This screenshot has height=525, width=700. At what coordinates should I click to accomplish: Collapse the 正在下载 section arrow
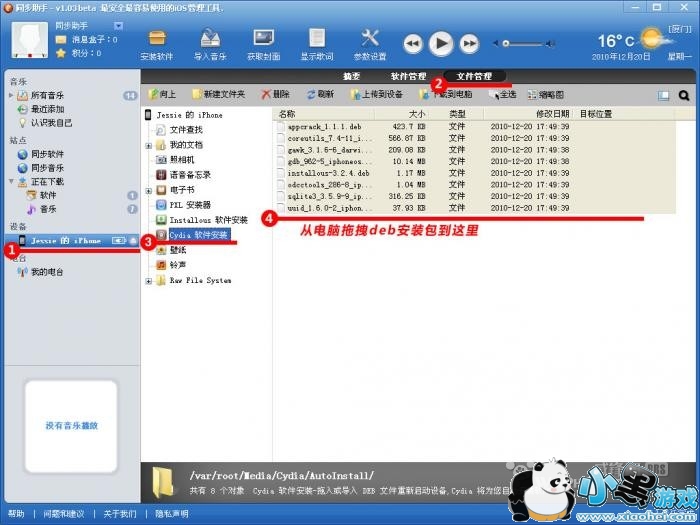coord(11,181)
